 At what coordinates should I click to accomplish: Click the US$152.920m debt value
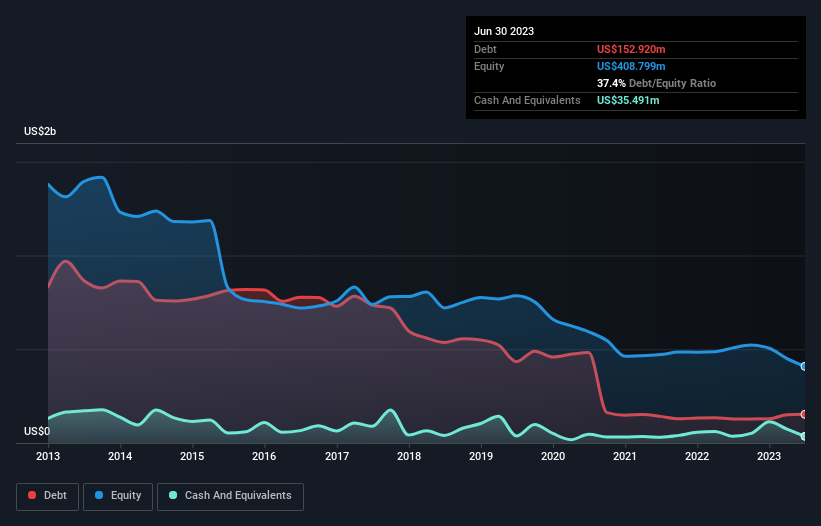tap(631, 49)
